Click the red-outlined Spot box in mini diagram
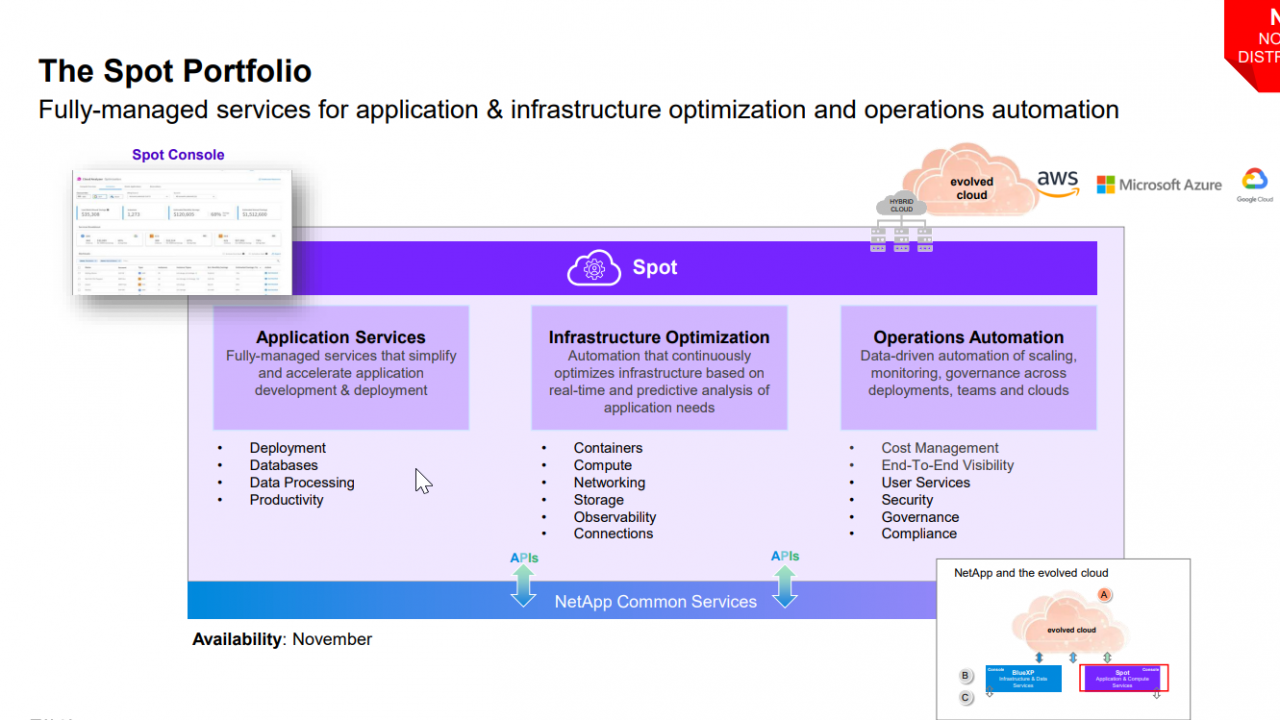This screenshot has width=1280, height=720. pos(1124,678)
